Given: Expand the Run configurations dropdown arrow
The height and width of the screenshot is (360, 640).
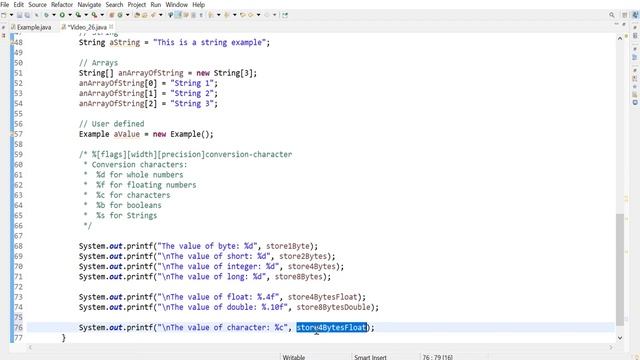Looking at the screenshot, I should click(x=70, y=15).
